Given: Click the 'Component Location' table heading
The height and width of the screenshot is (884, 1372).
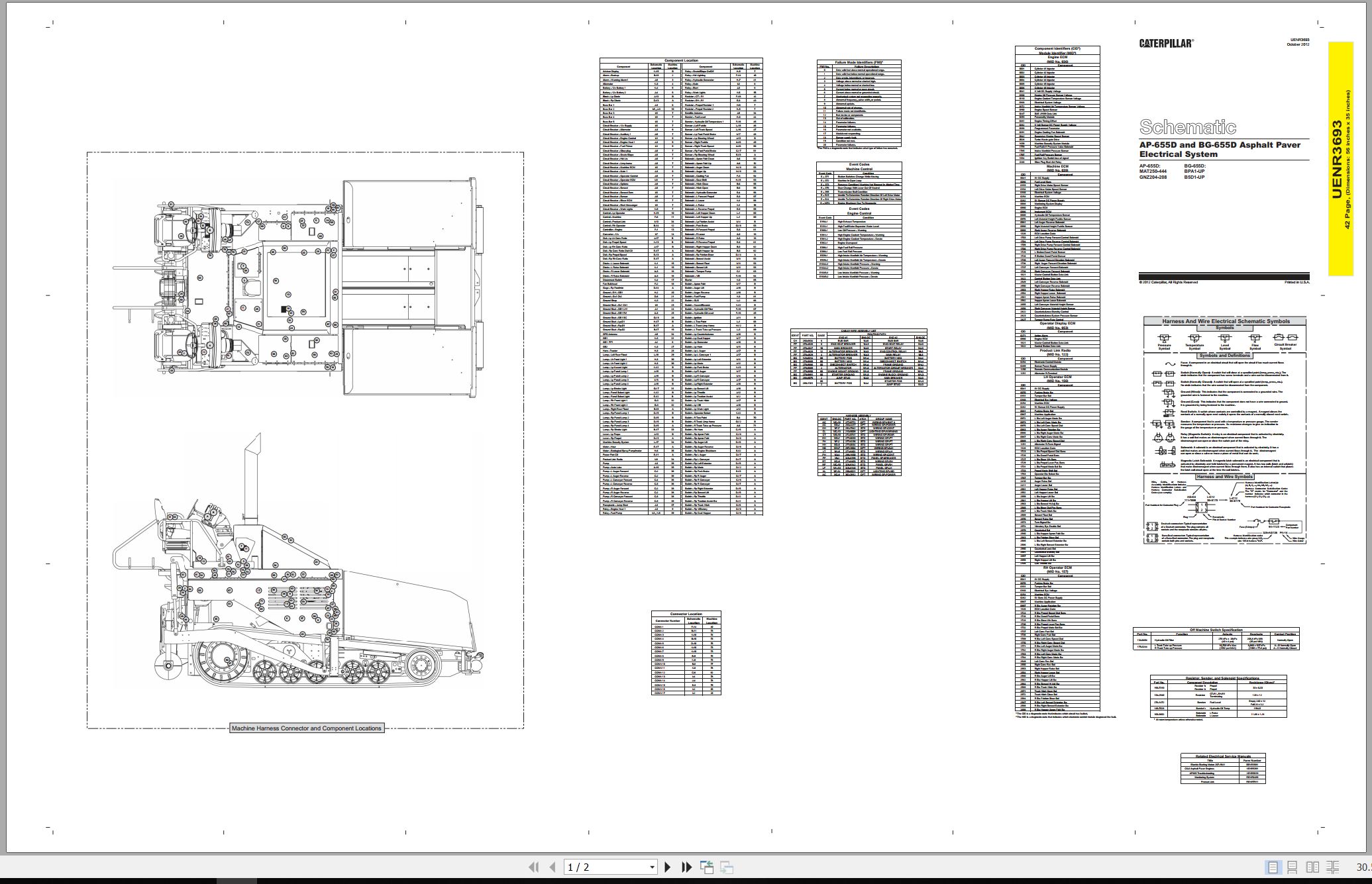Looking at the screenshot, I should 681,60.
